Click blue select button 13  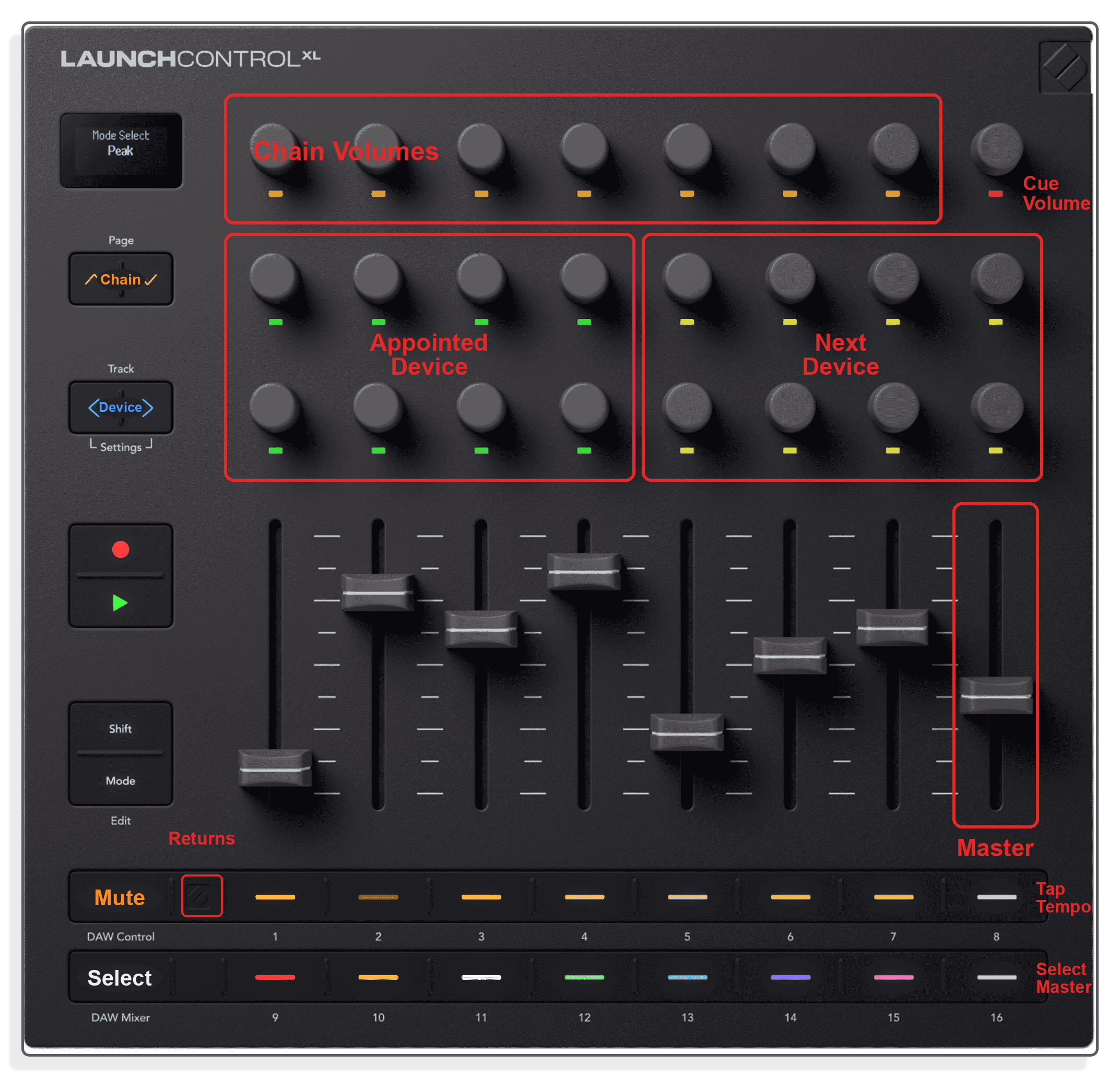(x=688, y=977)
